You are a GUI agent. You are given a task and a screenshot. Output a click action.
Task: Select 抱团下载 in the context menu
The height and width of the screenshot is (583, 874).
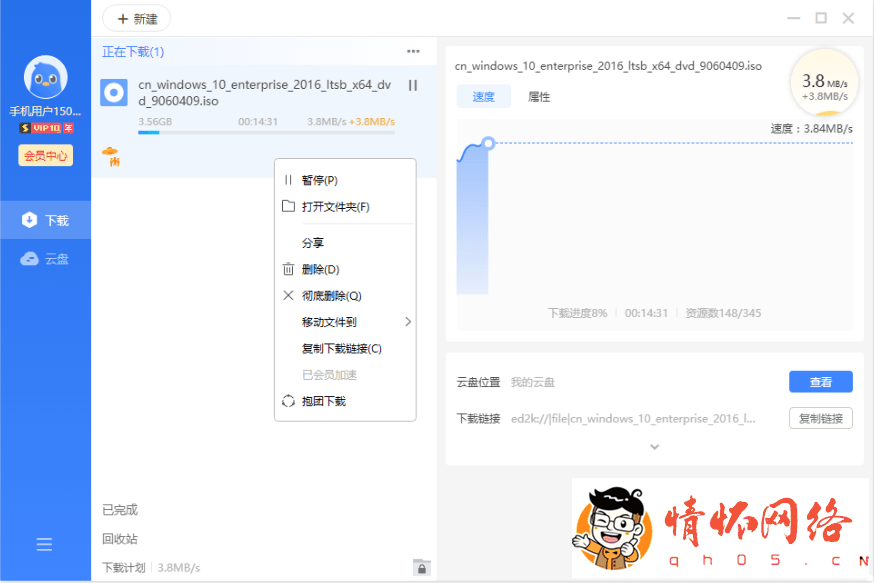pyautogui.click(x=345, y=401)
